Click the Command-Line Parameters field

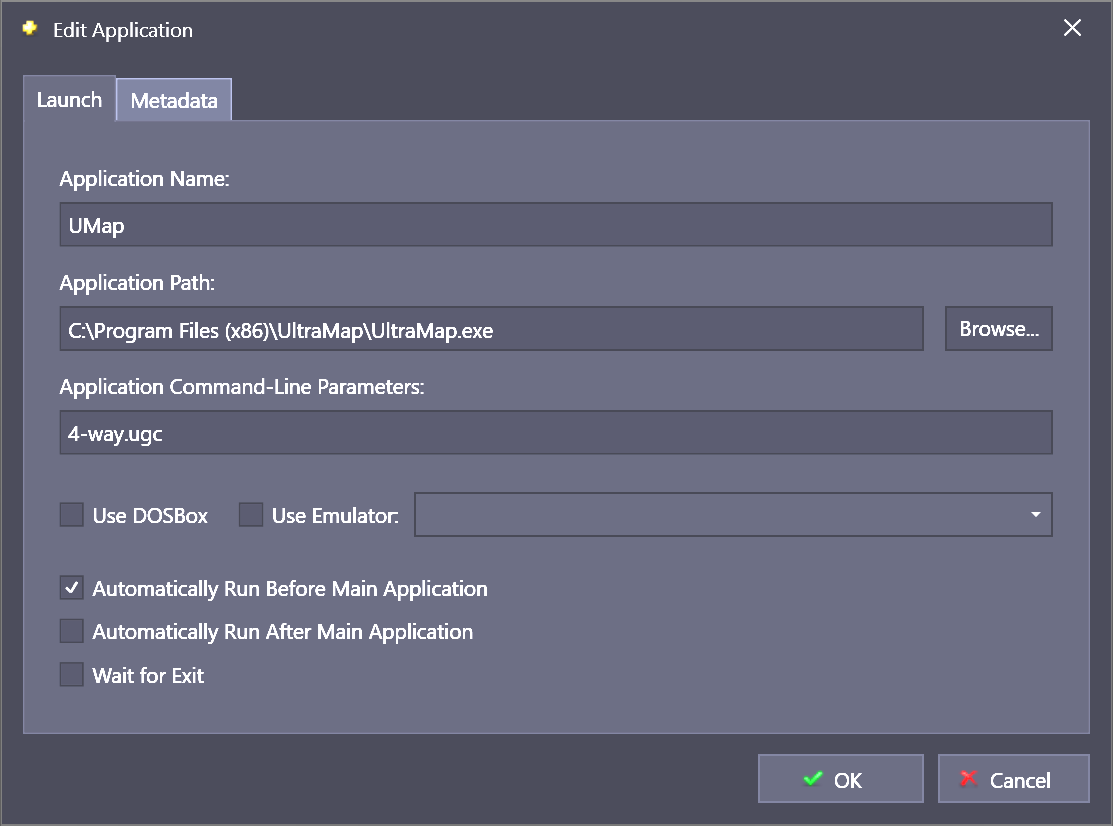[556, 433]
